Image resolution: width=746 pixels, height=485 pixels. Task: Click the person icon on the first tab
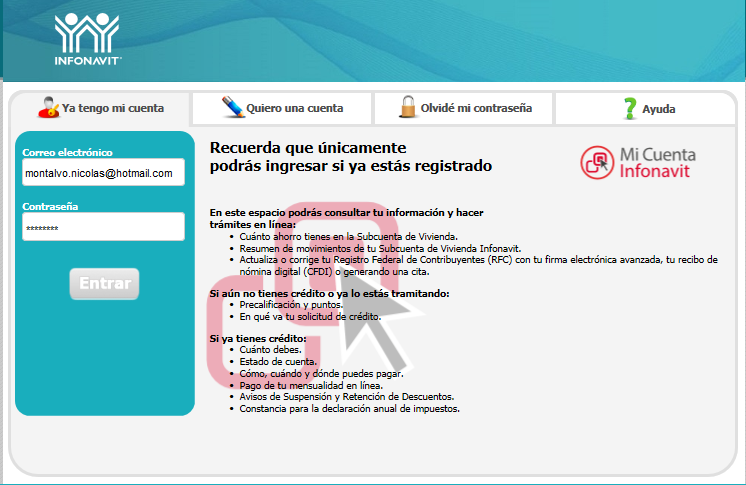pos(47,106)
